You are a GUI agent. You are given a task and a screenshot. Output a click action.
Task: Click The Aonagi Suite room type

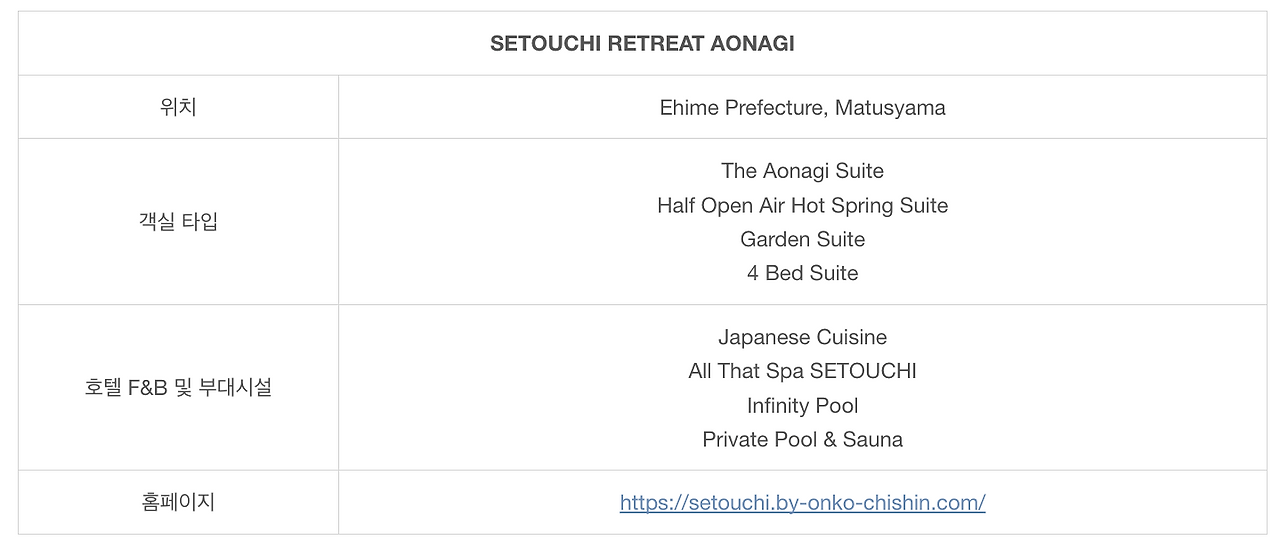[x=802, y=171]
